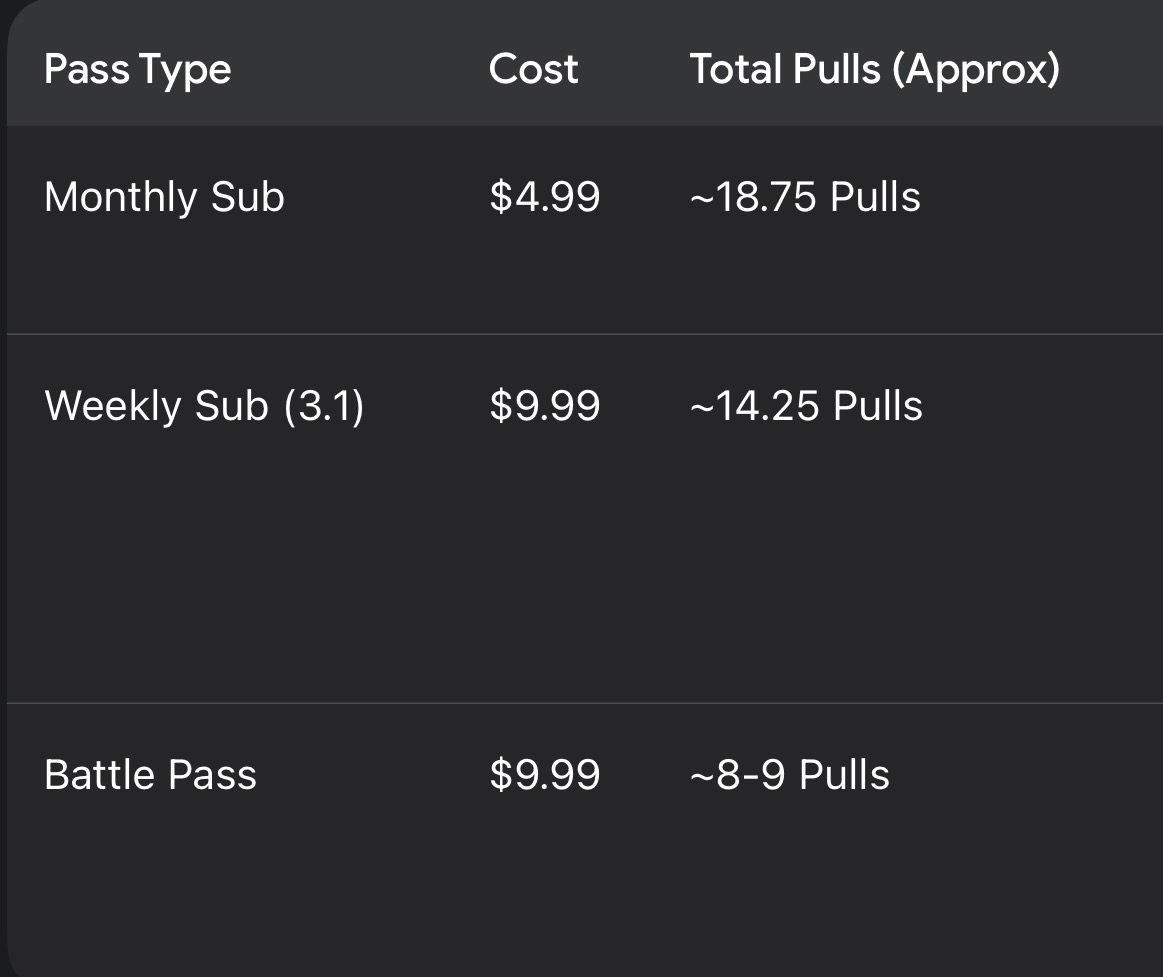Select the "~18.75 Pulls" value
The height and width of the screenshot is (977, 1163).
click(805, 197)
